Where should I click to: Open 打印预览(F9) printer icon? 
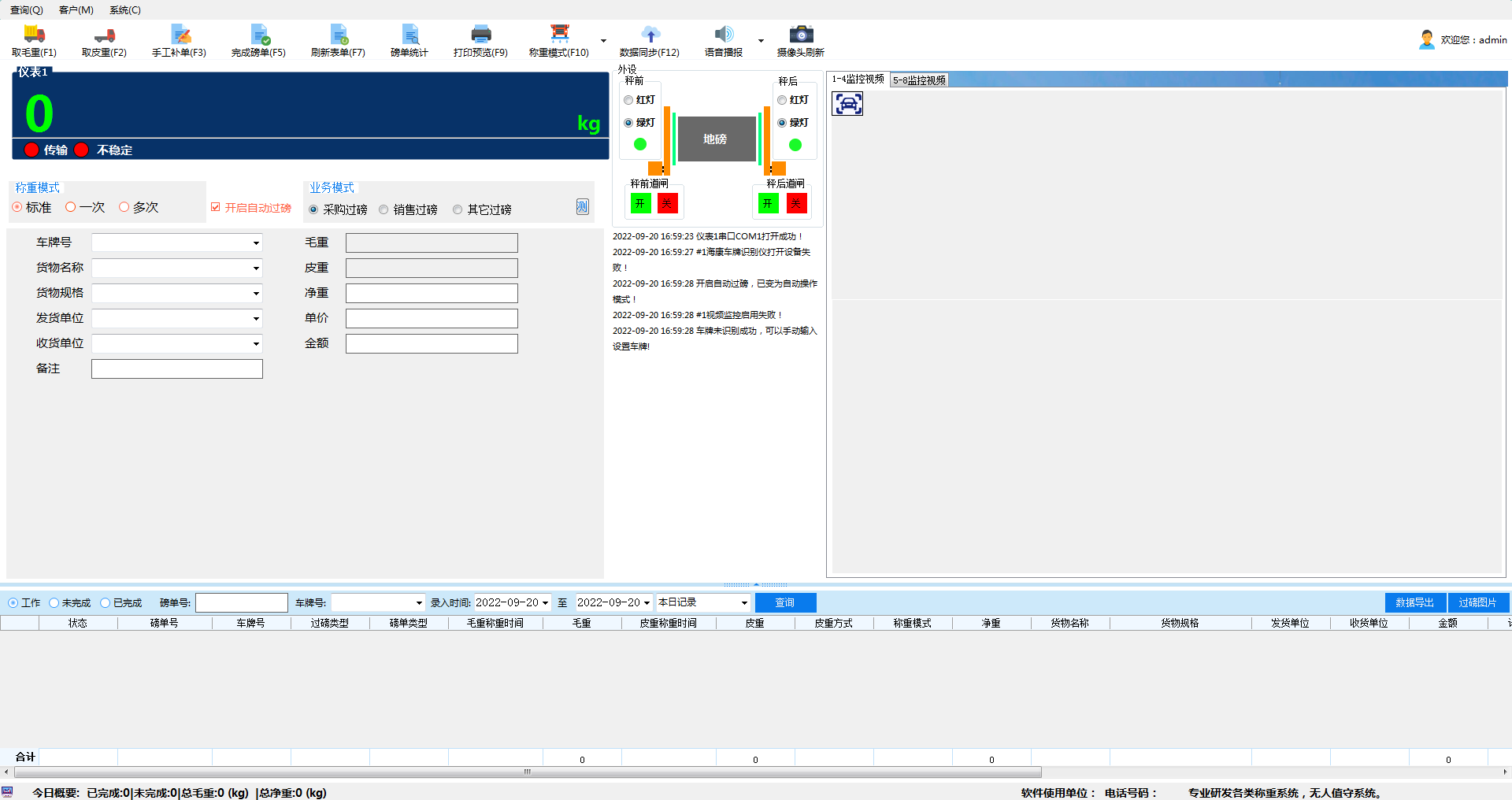click(480, 35)
